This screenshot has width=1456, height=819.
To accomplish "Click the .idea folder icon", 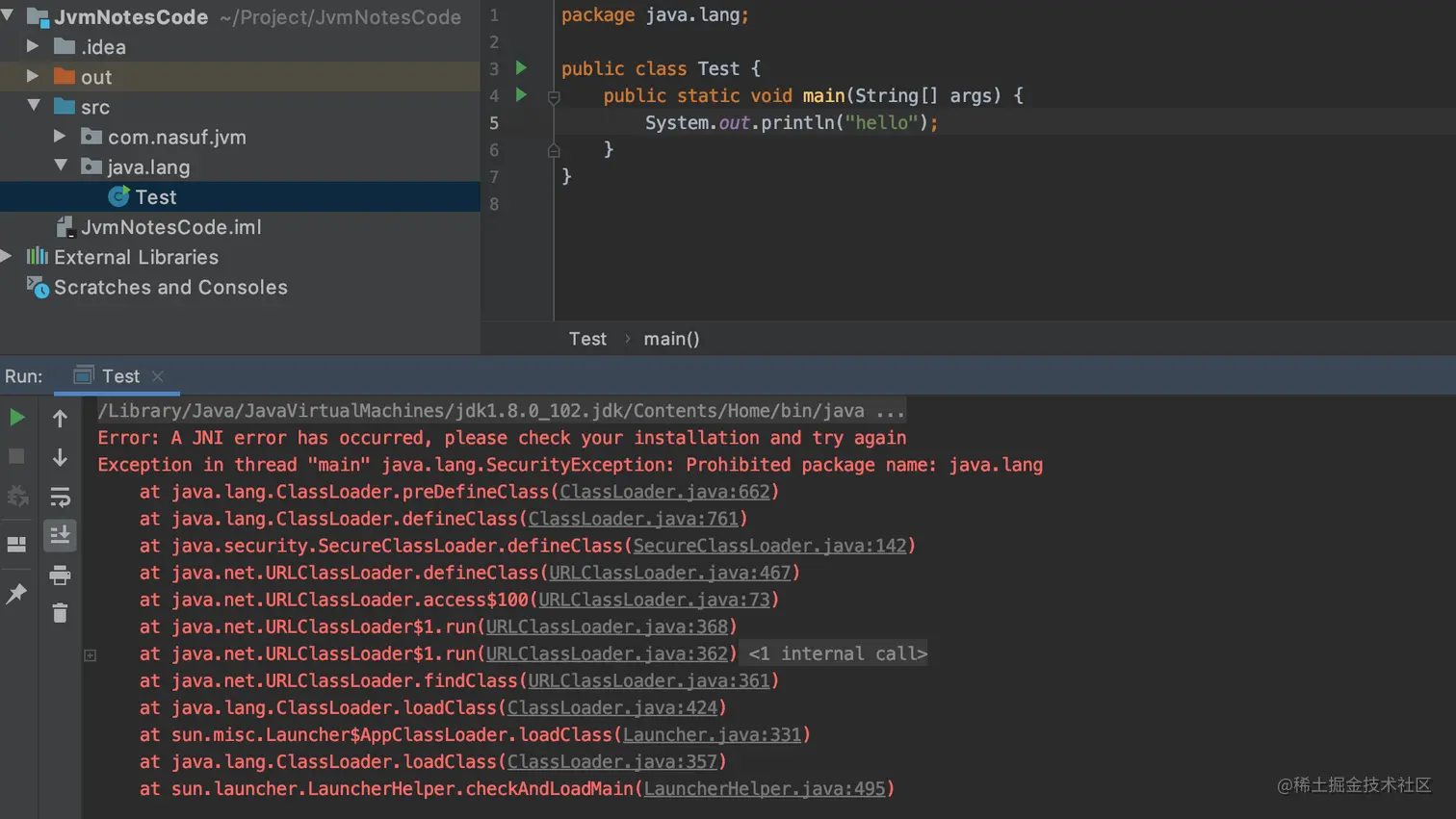I will coord(65,46).
